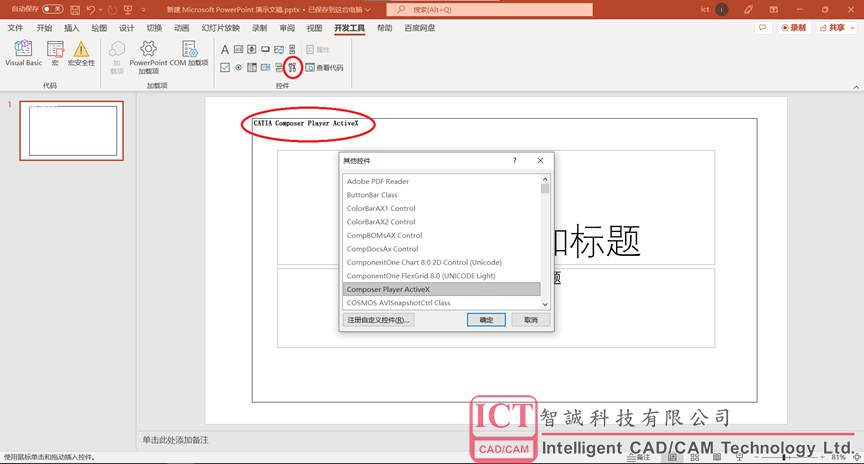Undo the last action
864x464 pixels.
coord(90,10)
